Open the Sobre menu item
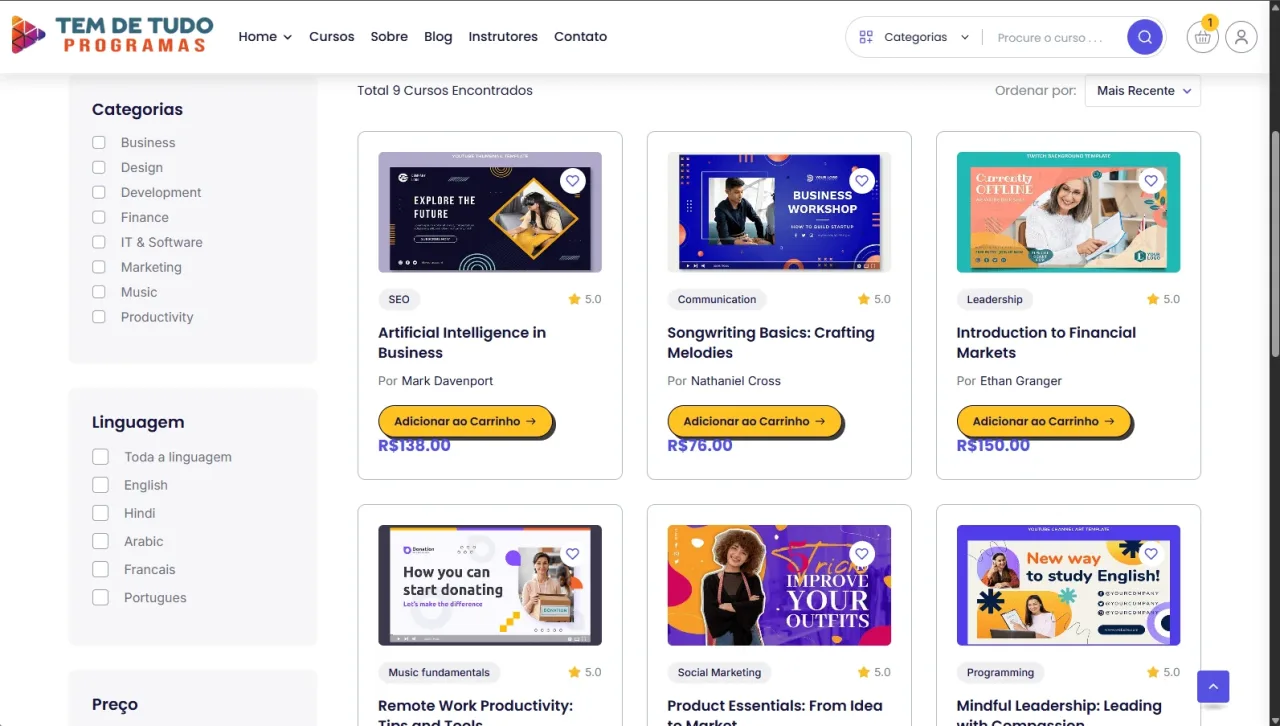 tap(389, 36)
